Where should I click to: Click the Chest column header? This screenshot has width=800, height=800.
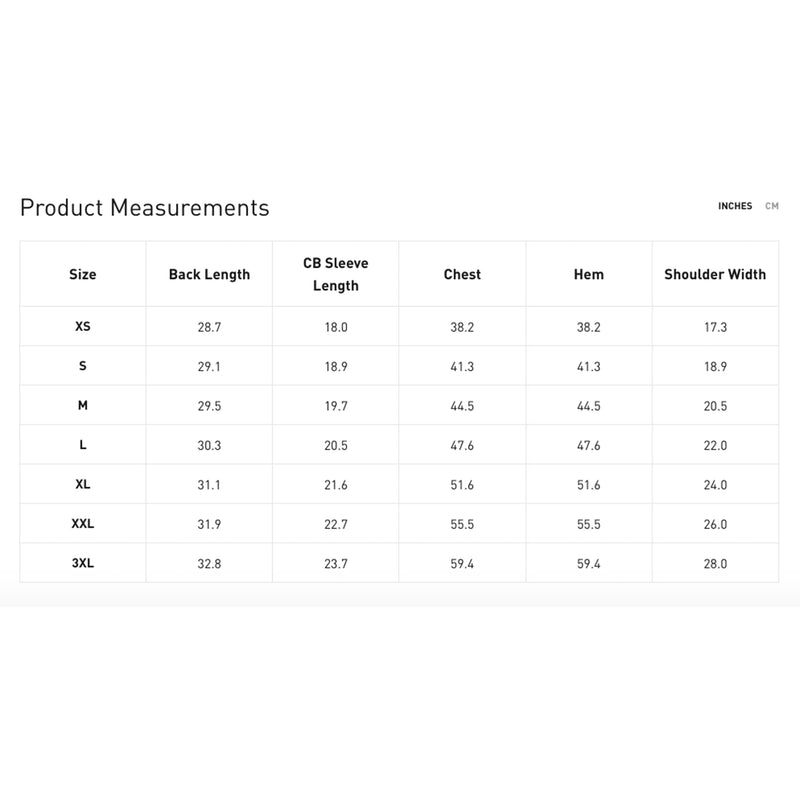point(462,274)
